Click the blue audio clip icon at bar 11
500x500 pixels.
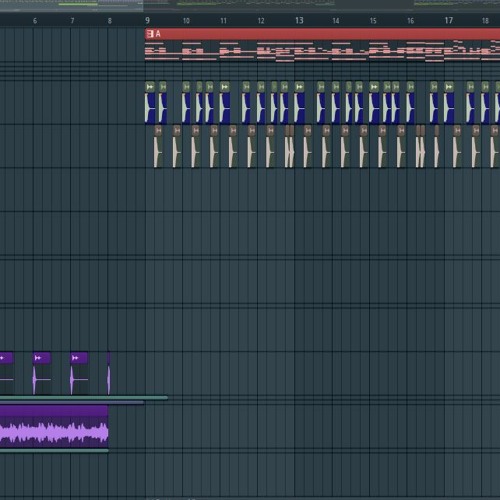point(225,87)
